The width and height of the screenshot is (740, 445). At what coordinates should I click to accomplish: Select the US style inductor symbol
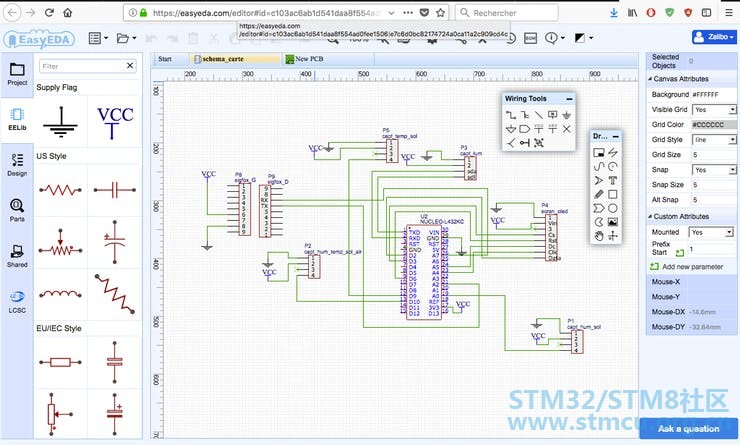60,294
